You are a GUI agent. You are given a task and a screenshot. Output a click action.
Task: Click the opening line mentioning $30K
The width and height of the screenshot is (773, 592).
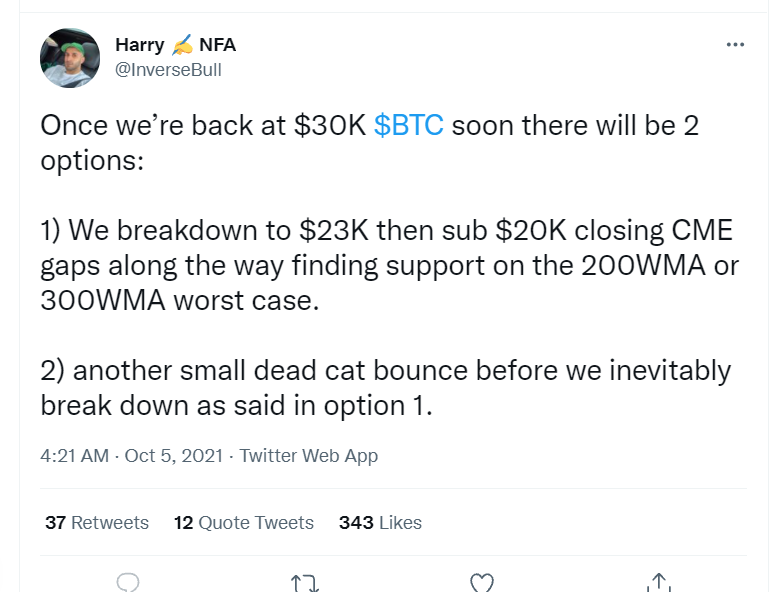coord(200,127)
